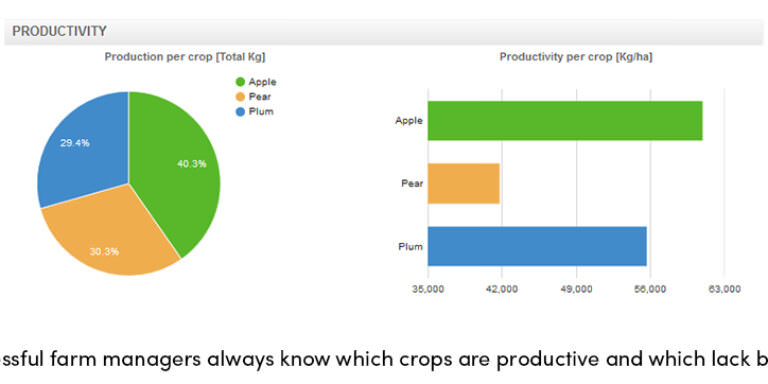Select the Pear legend label
This screenshot has height=384, width=768.
click(260, 97)
